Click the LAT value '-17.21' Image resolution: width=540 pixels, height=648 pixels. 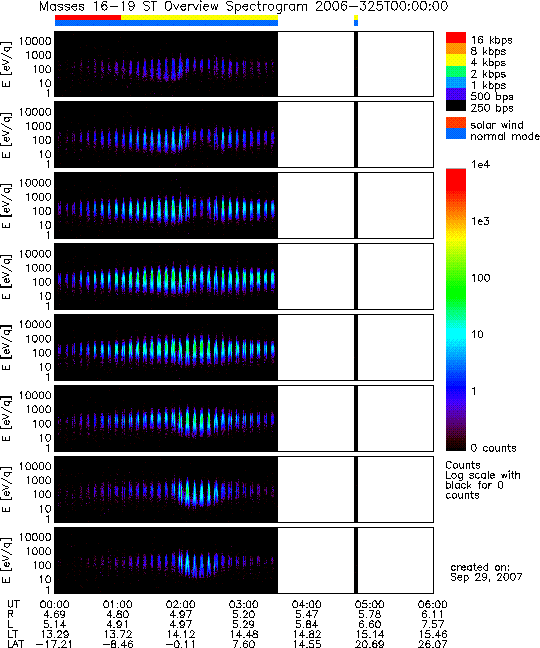coord(52,644)
